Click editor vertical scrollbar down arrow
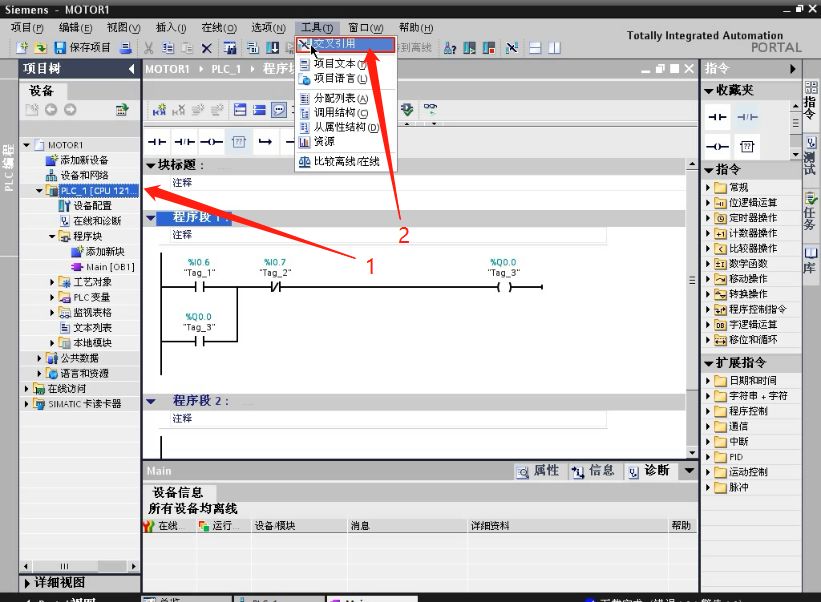 692,452
